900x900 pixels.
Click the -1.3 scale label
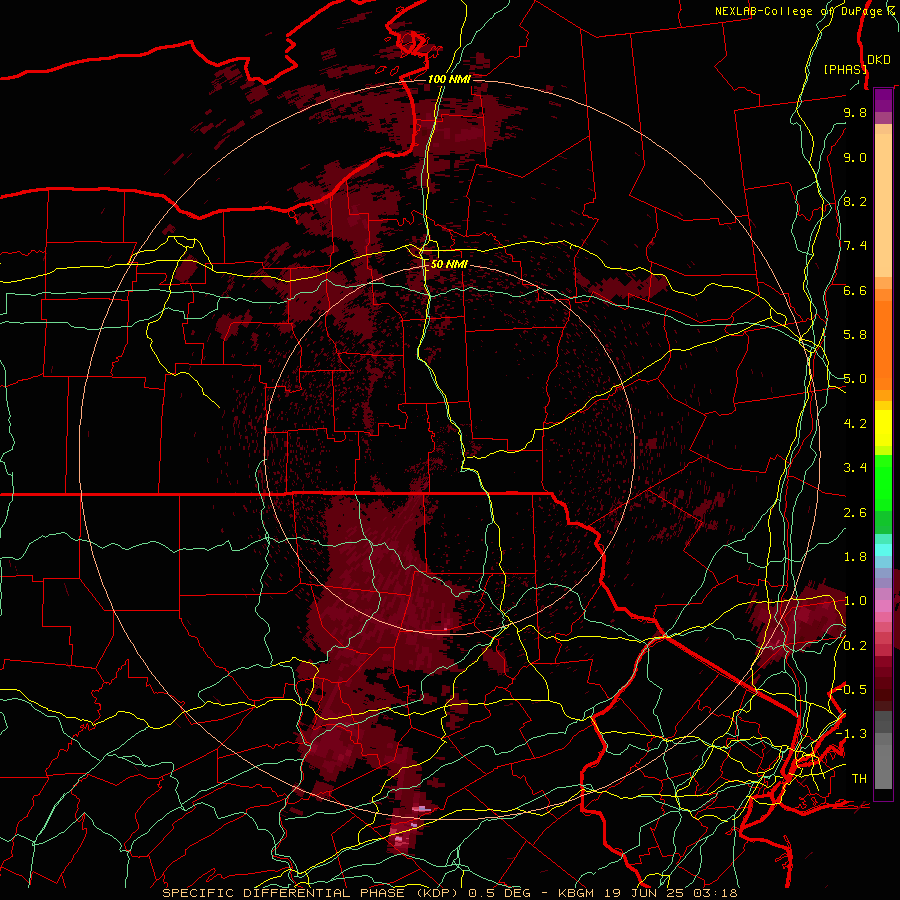click(852, 734)
